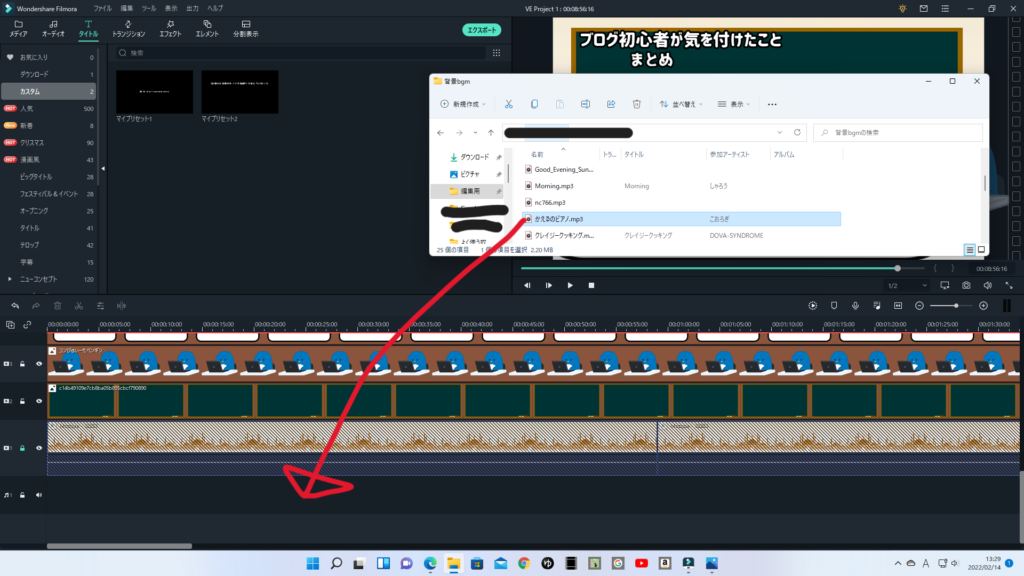The image size is (1024, 576).
Task: Toggle the auto ripple link icon
Action: [27, 325]
